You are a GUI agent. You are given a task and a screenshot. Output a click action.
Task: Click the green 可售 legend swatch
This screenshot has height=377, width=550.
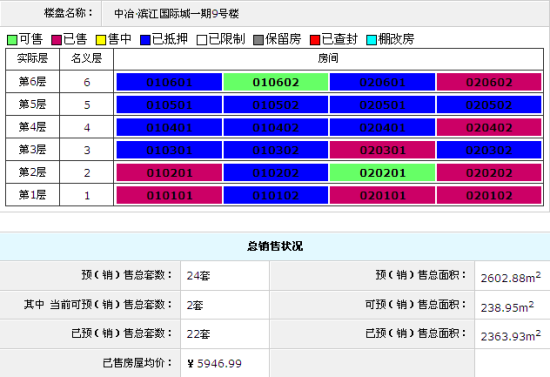(12, 40)
